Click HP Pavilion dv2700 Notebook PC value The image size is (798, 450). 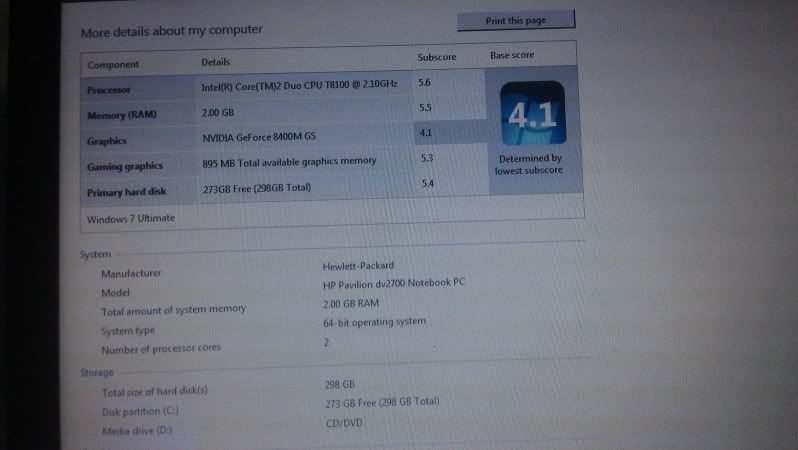(394, 283)
